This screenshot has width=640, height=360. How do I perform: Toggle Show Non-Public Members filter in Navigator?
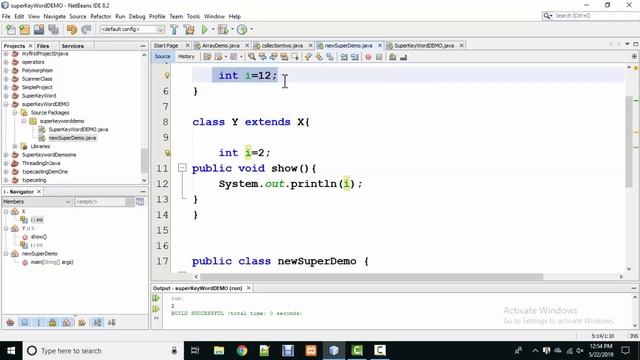click(52, 322)
